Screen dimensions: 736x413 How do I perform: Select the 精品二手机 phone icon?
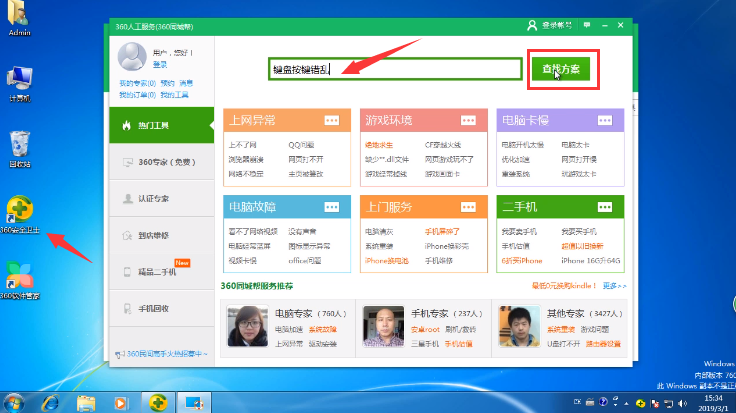(x=127, y=271)
